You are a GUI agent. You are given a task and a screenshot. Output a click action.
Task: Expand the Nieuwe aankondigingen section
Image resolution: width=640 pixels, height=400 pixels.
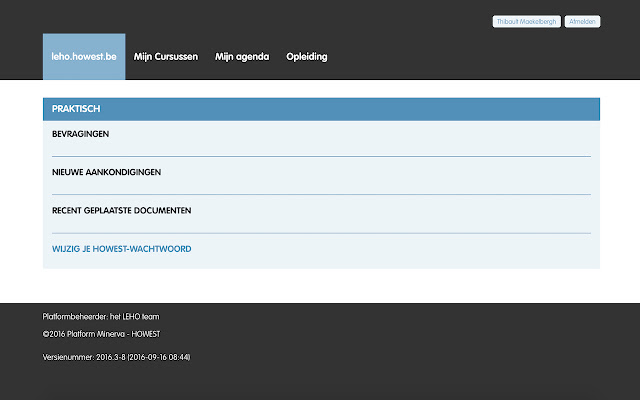[106, 172]
